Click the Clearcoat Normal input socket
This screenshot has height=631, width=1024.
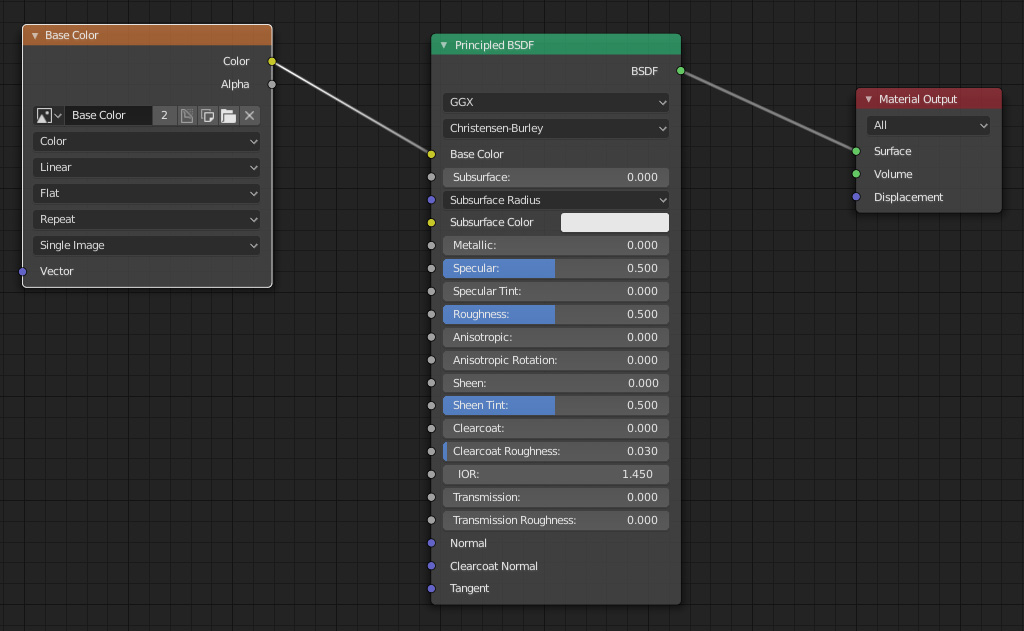tap(431, 566)
